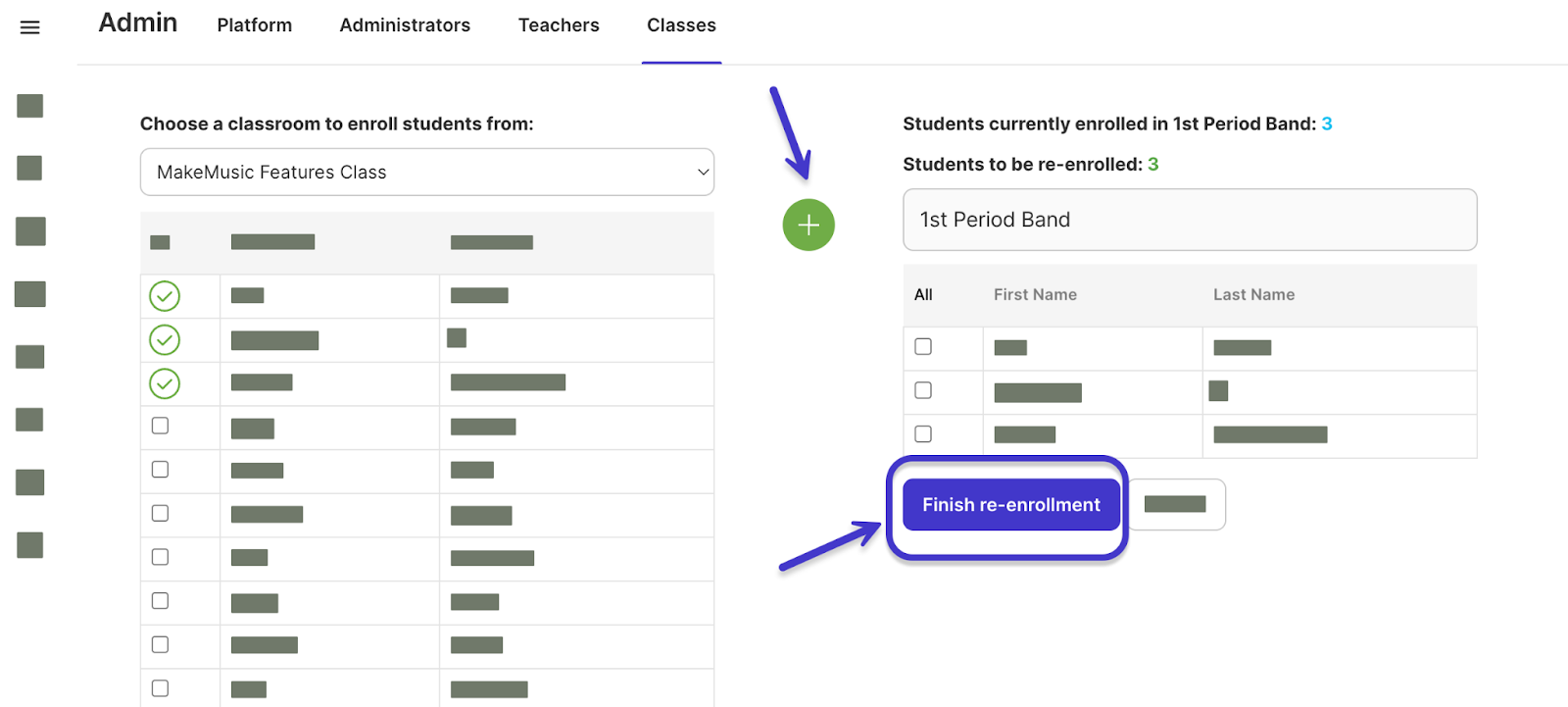Uncheck the third green checkmark student row
This screenshot has height=707, width=1568.
tap(165, 383)
